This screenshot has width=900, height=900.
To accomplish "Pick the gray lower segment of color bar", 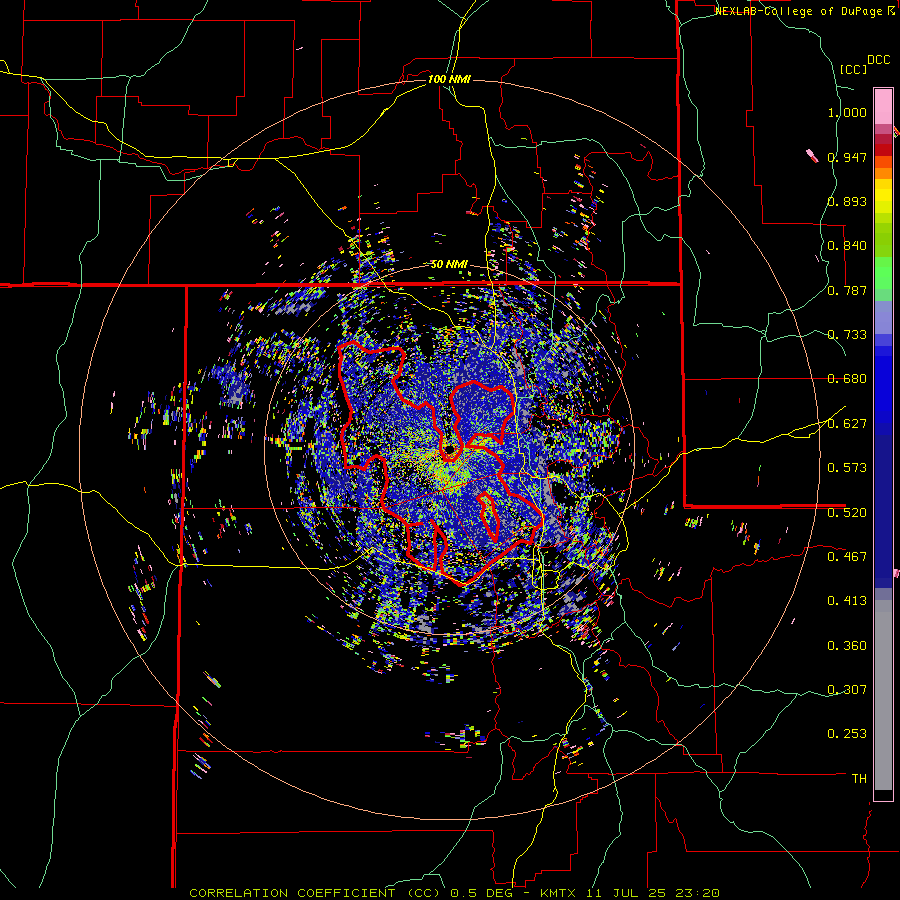I will tap(883, 695).
